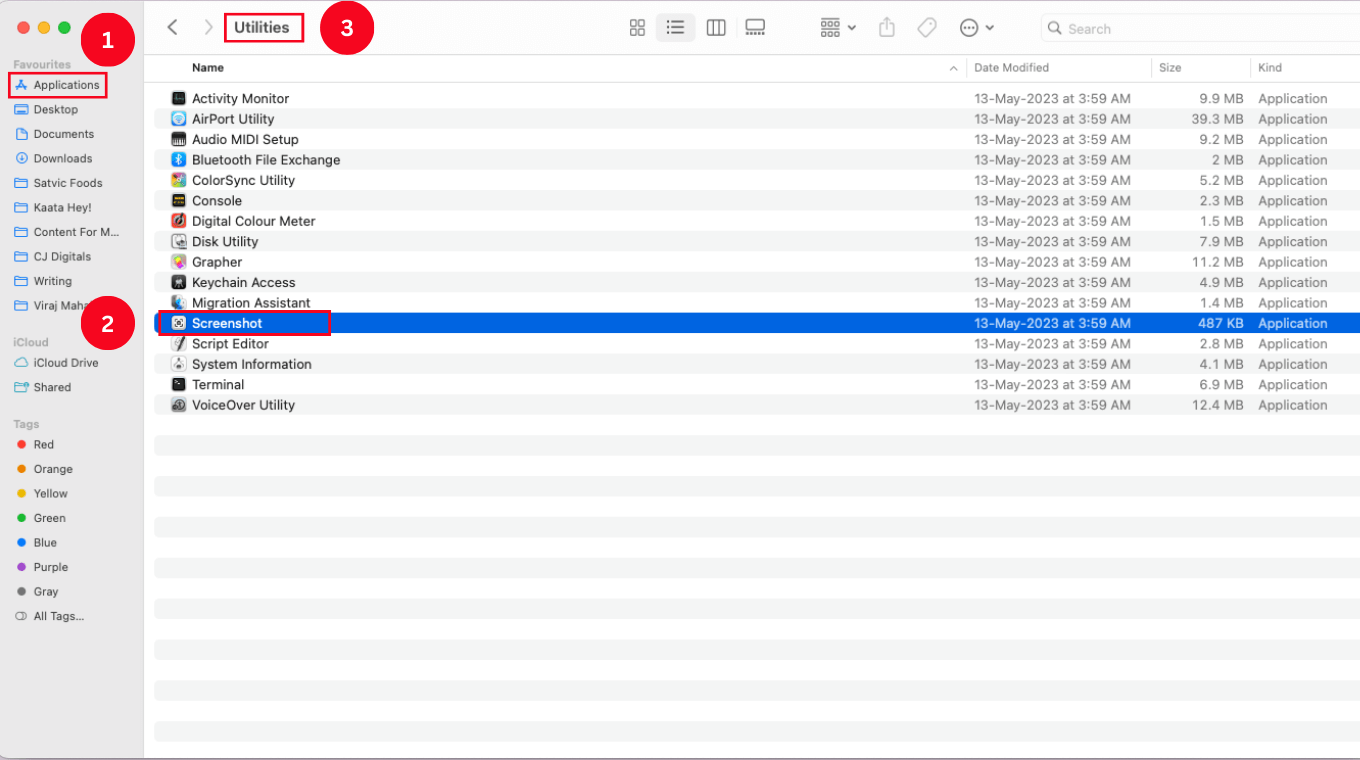Select the Yellow tag
The image size is (1360, 760).
click(43, 494)
